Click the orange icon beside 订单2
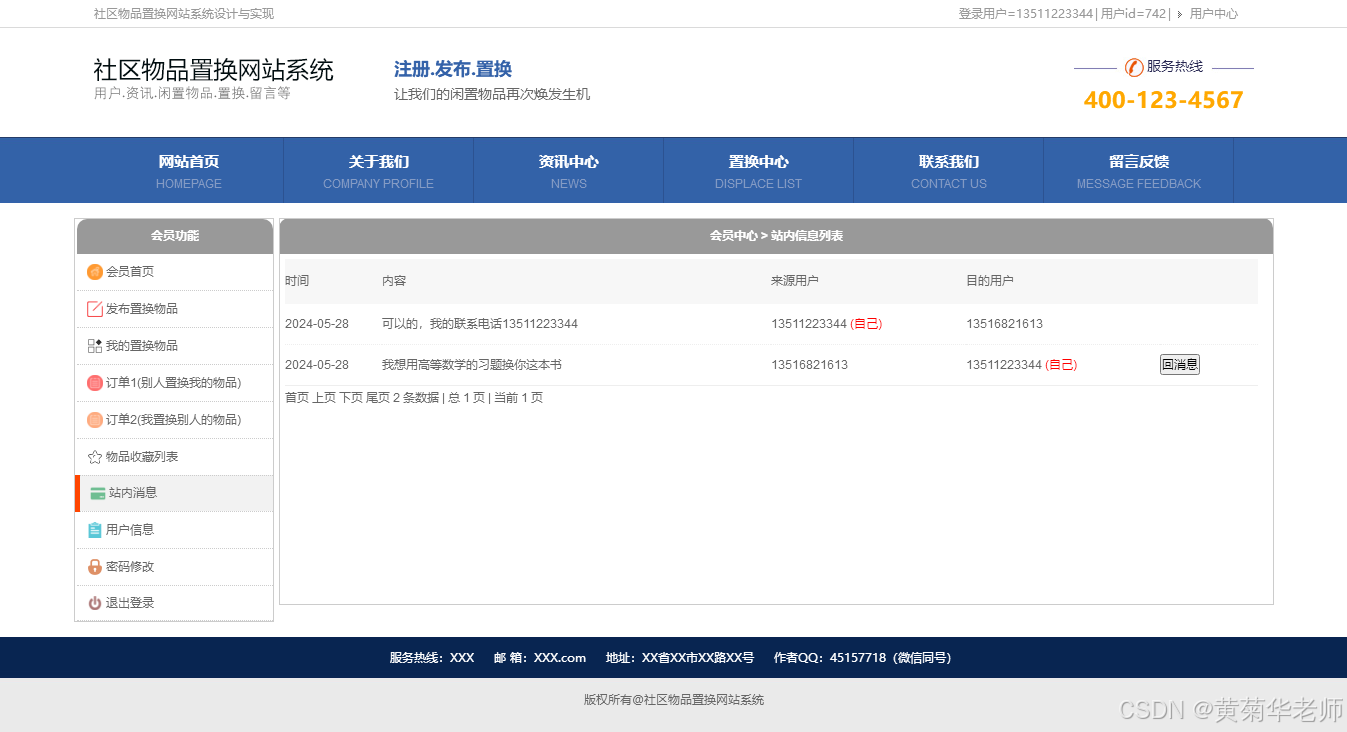The image size is (1347, 732). click(95, 420)
